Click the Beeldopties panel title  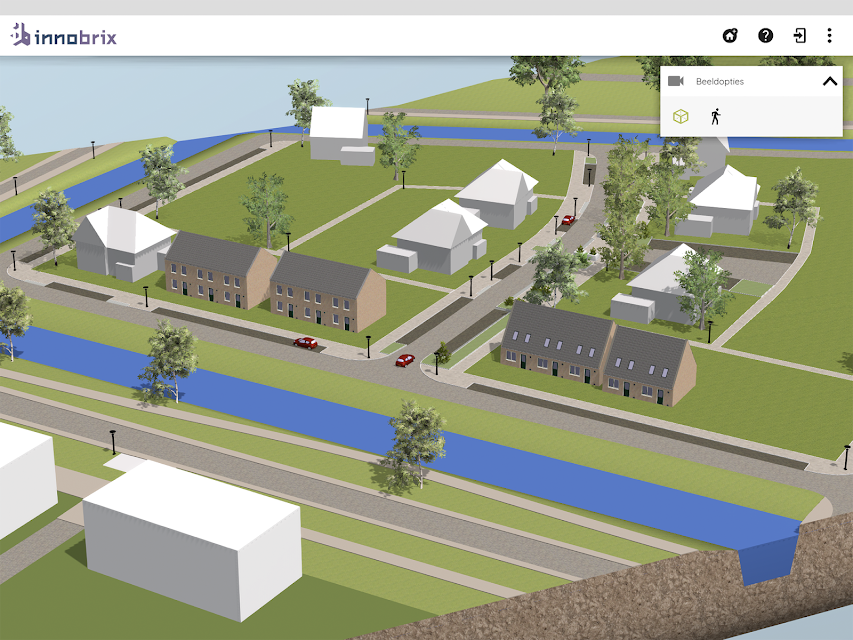click(720, 82)
